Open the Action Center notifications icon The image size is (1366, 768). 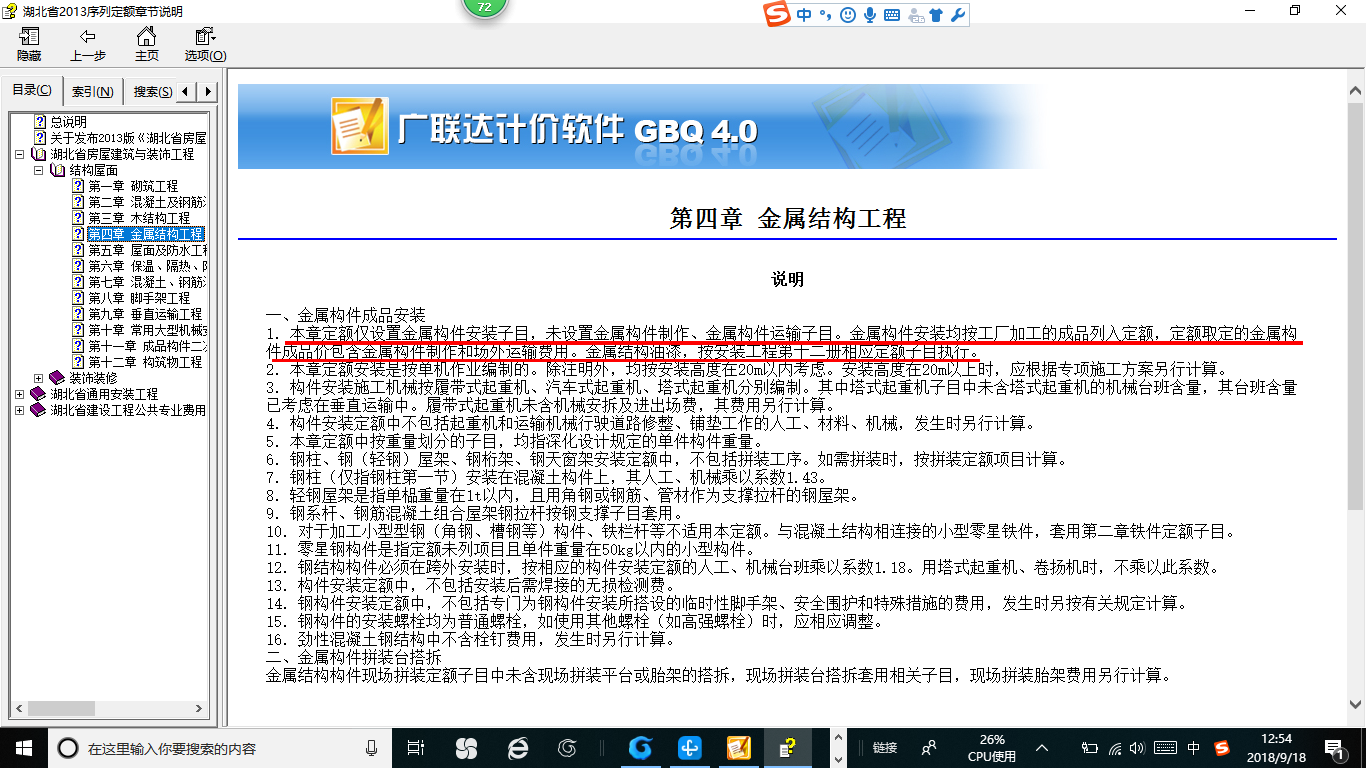1335,748
